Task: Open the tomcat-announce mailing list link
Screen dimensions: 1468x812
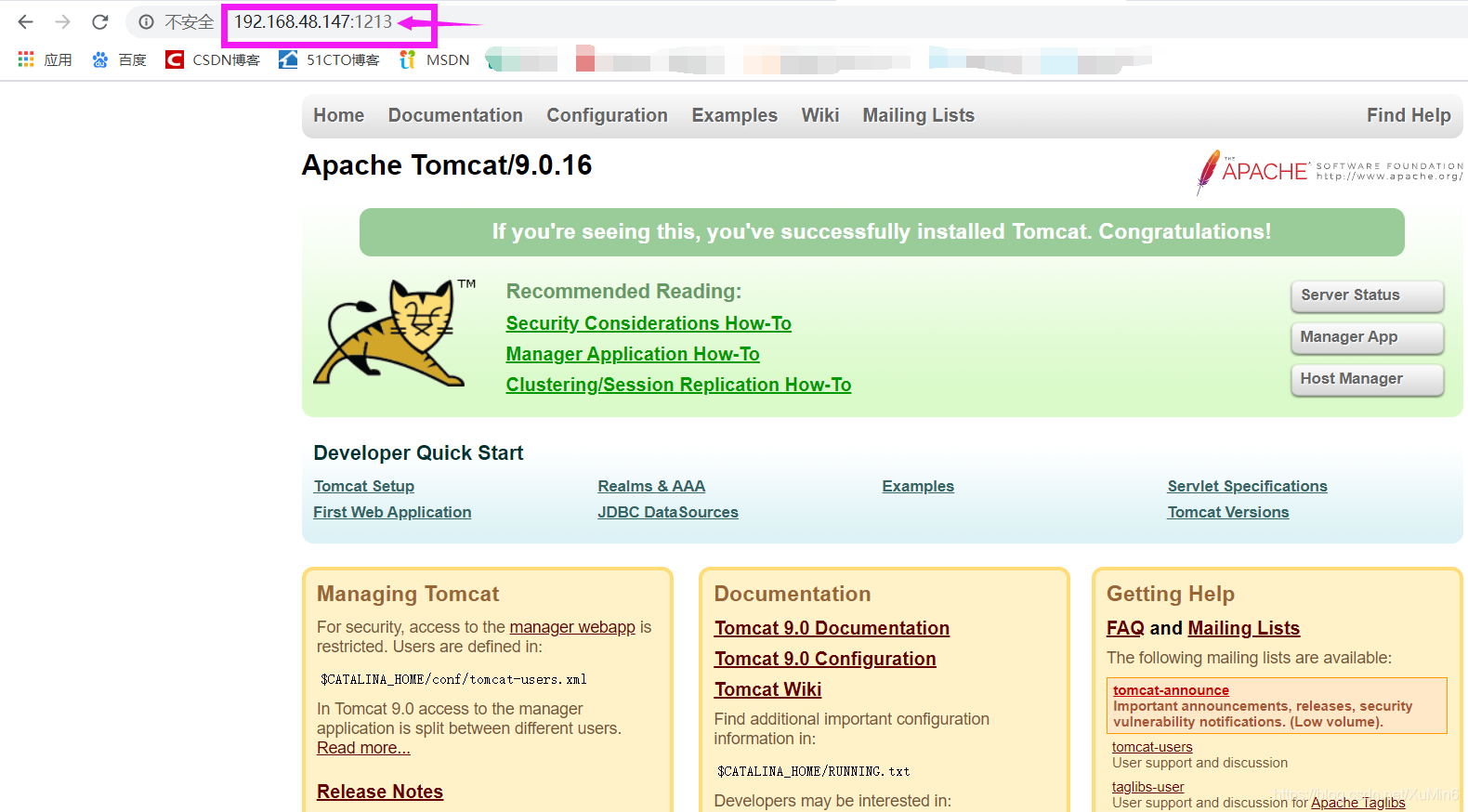Action: point(1171,690)
